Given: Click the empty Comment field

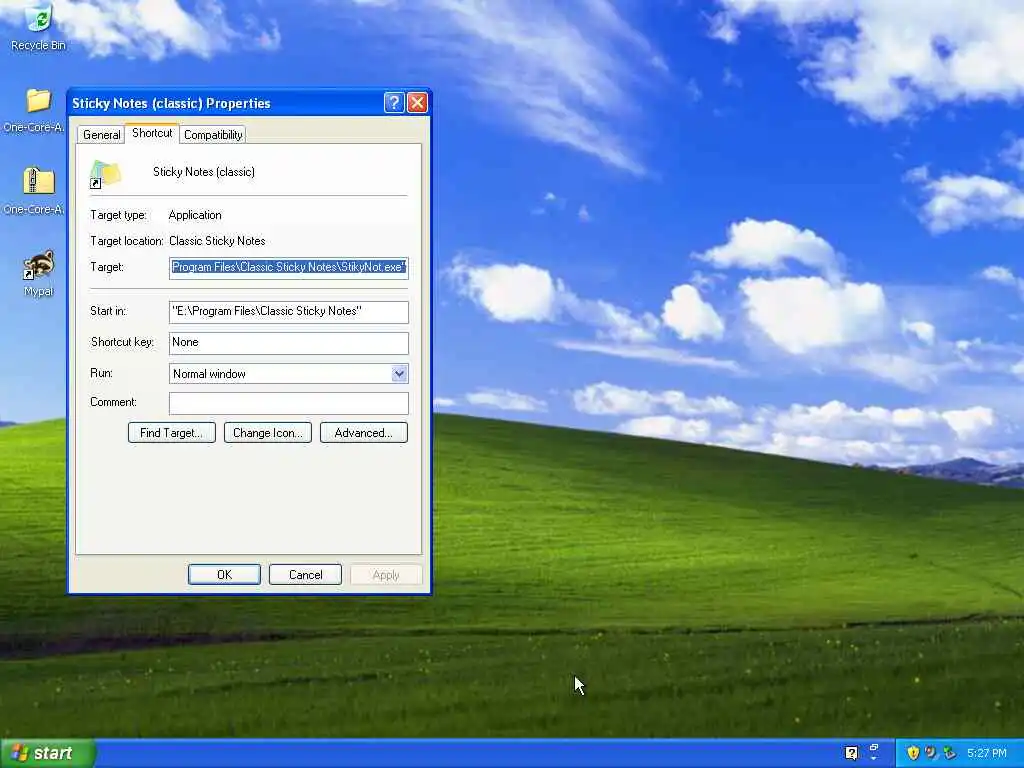Looking at the screenshot, I should pos(289,403).
